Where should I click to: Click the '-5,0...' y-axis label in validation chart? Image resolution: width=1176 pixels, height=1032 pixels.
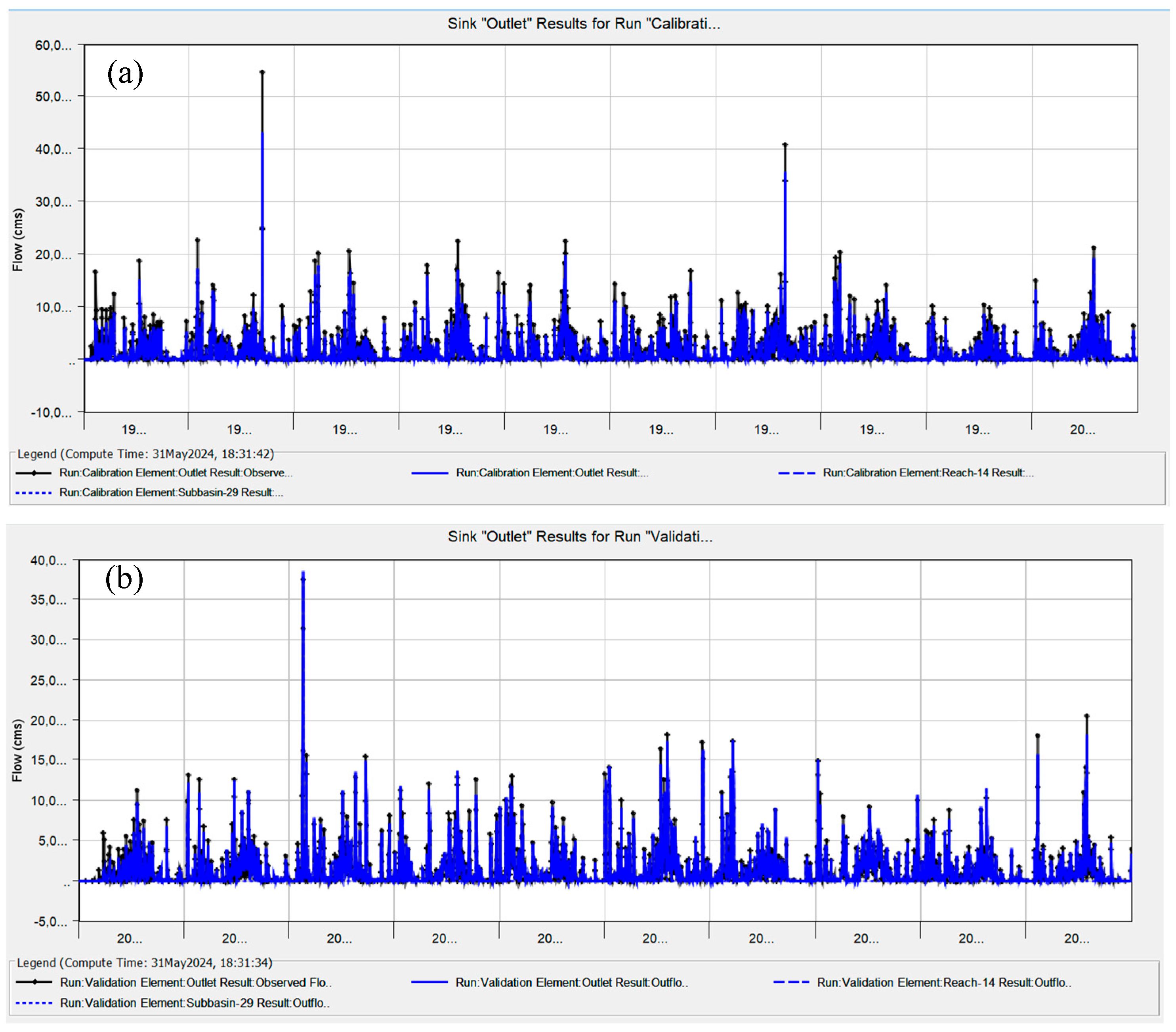(50, 921)
